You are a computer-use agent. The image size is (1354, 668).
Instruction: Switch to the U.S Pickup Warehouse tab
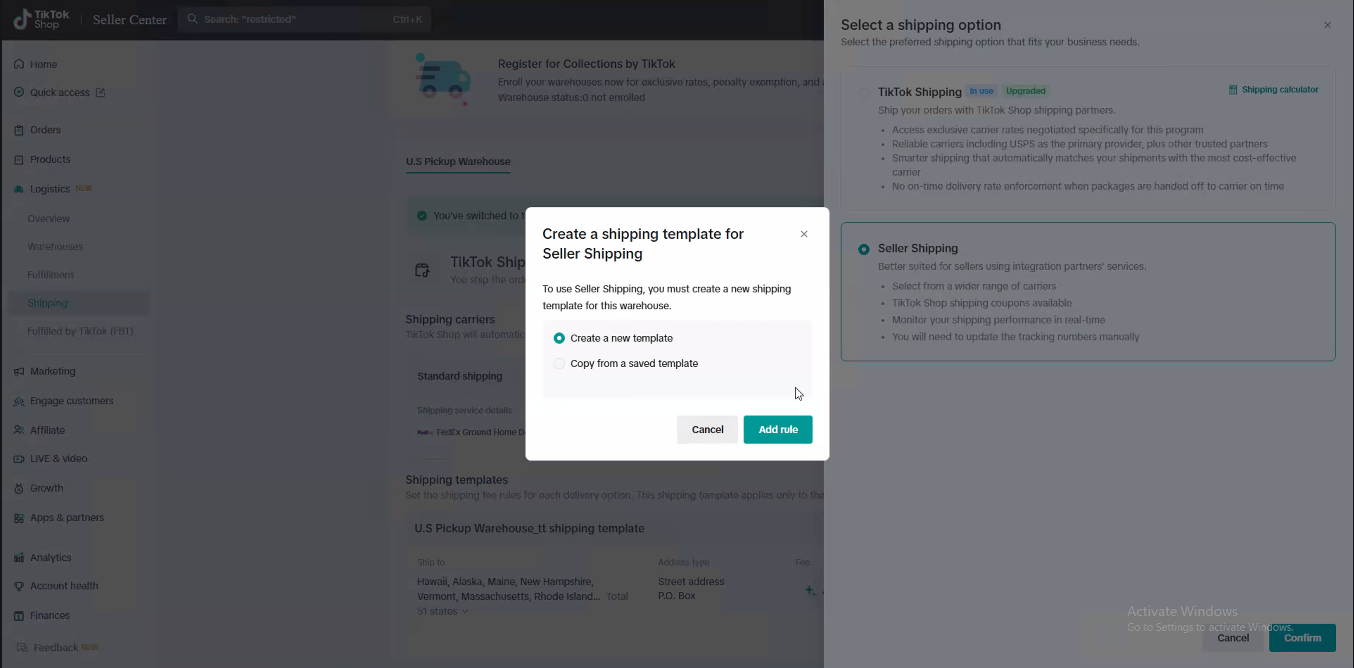point(458,161)
